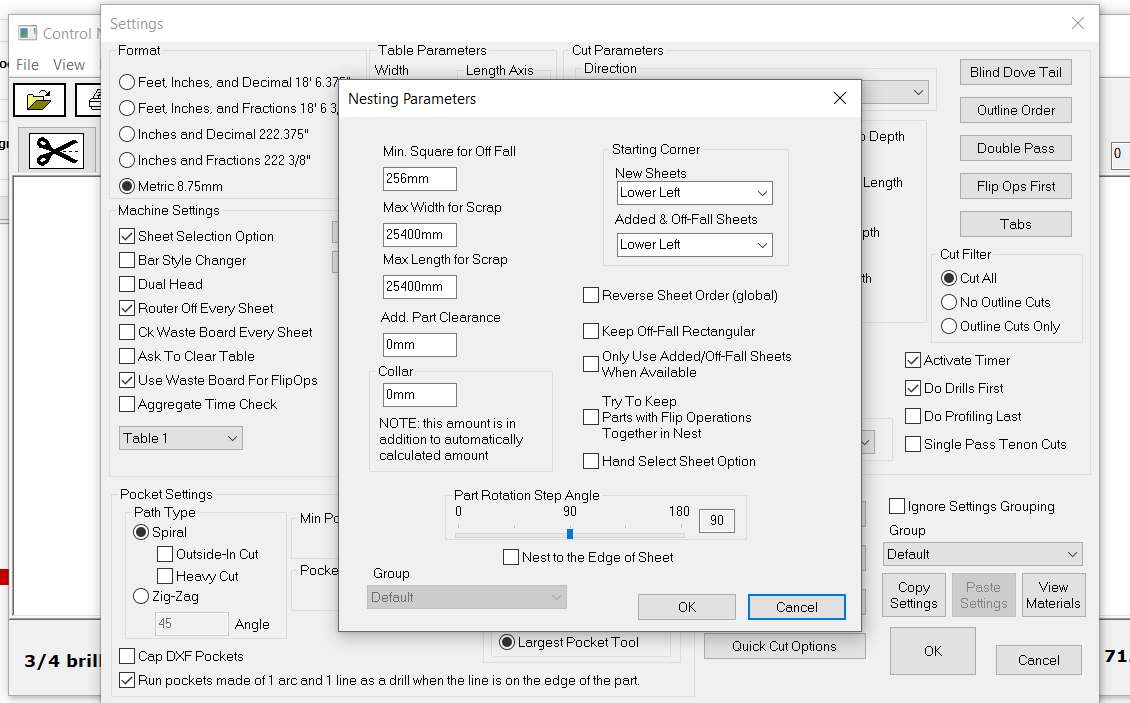The height and width of the screenshot is (703, 1130).
Task: Enable Keep Off-Fall Rectangular checkbox
Action: coord(591,331)
